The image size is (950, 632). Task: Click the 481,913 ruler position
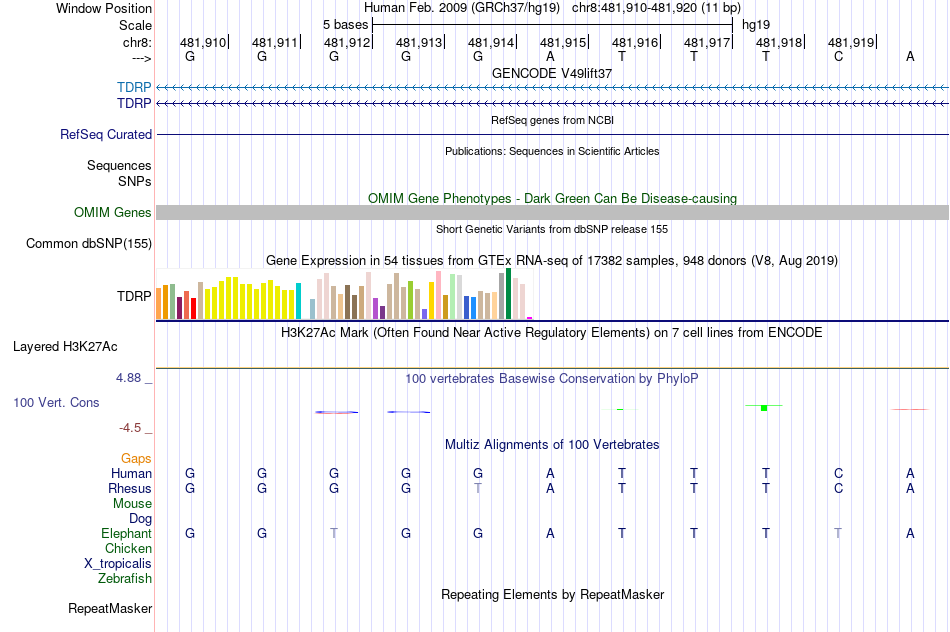click(419, 42)
